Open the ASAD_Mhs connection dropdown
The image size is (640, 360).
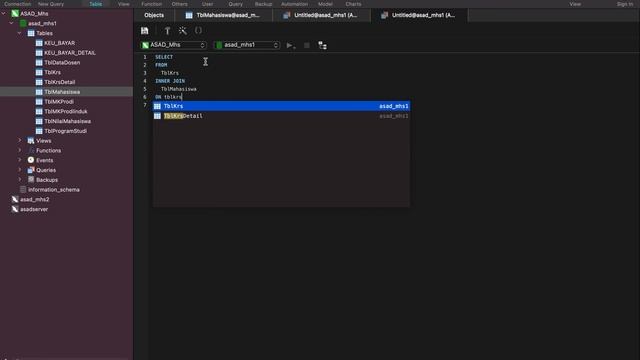click(x=173, y=45)
